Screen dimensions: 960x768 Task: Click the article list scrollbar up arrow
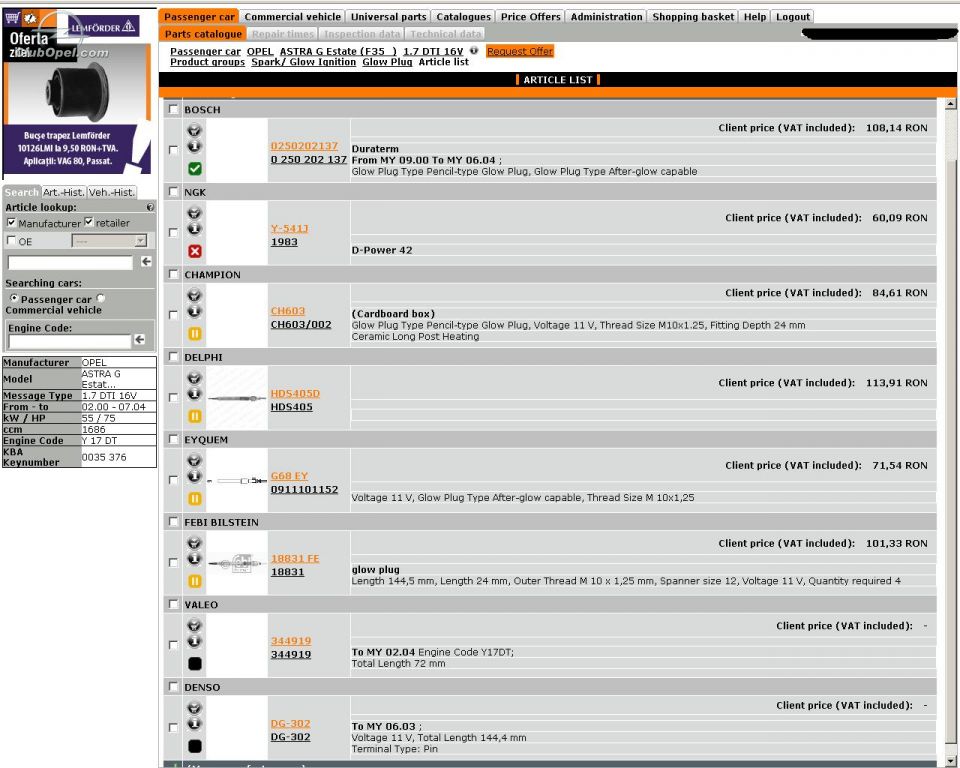(x=950, y=104)
